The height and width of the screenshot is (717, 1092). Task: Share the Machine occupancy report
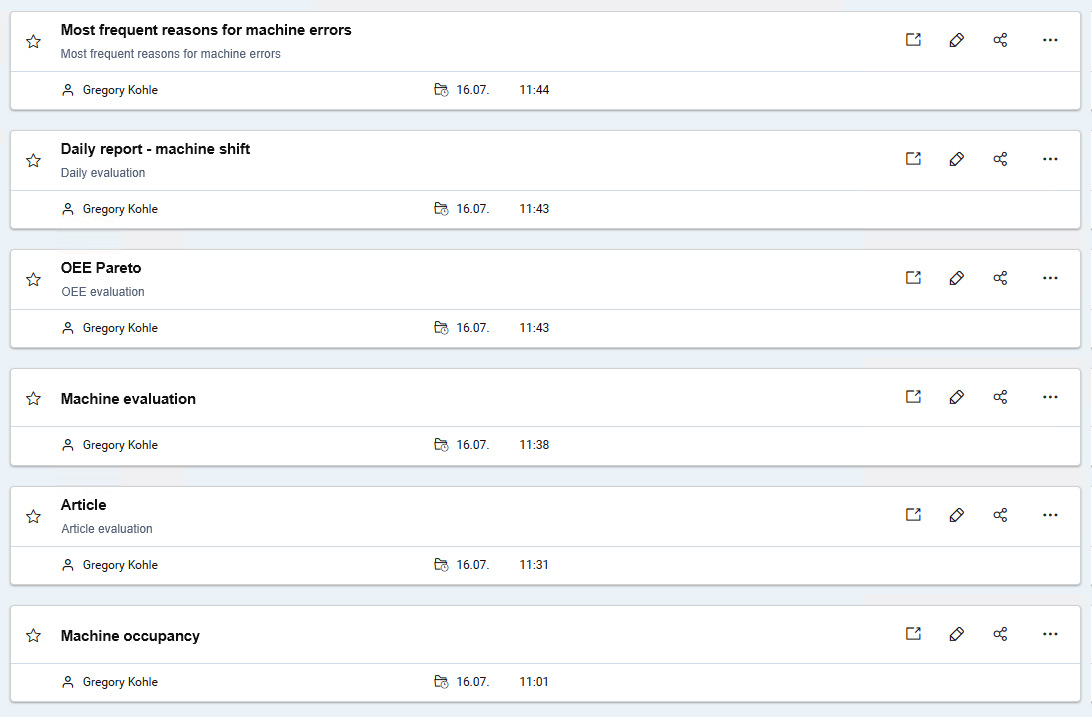[1000, 634]
